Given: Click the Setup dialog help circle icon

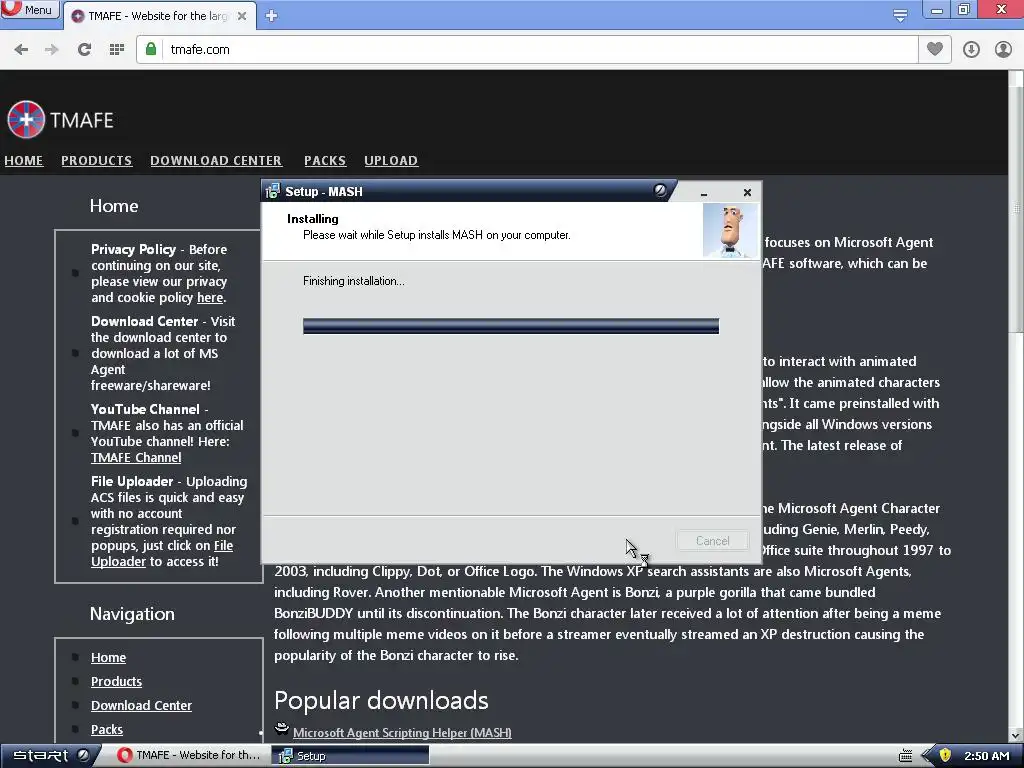Looking at the screenshot, I should click(660, 190).
